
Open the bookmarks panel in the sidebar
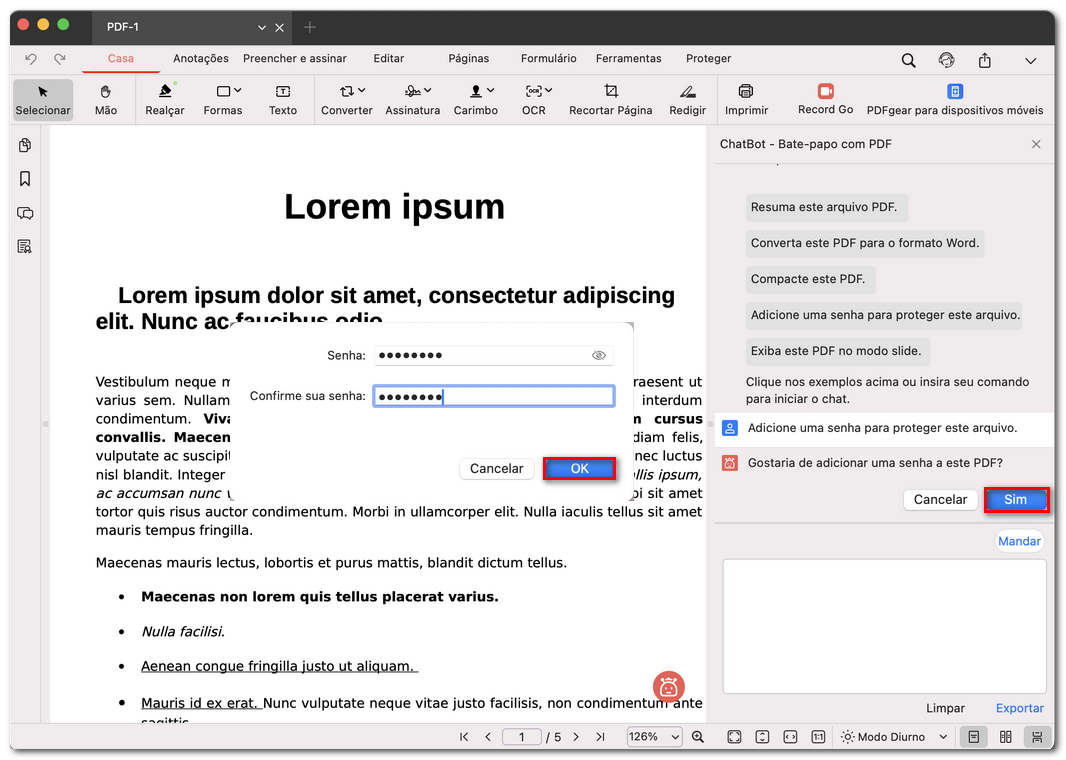pos(25,178)
